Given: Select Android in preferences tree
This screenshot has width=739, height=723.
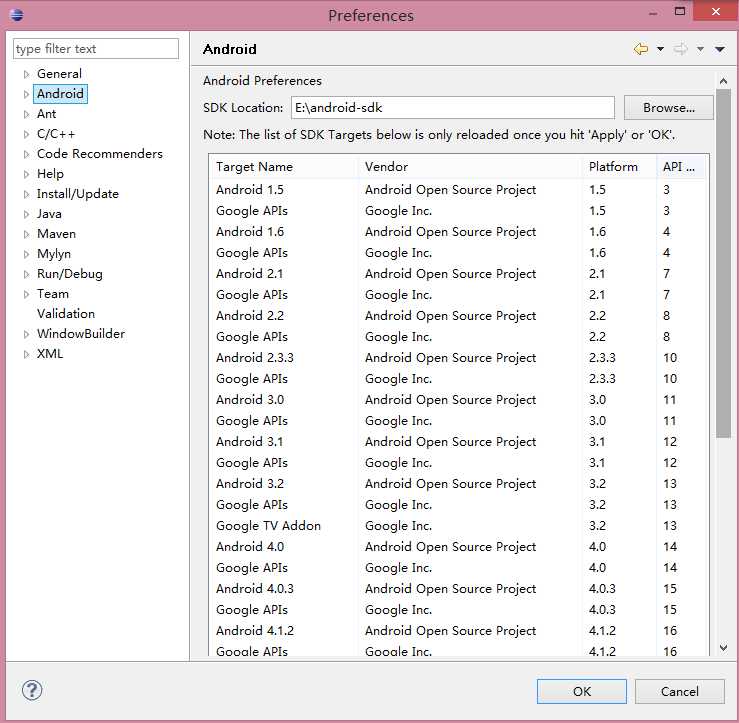Looking at the screenshot, I should (60, 94).
